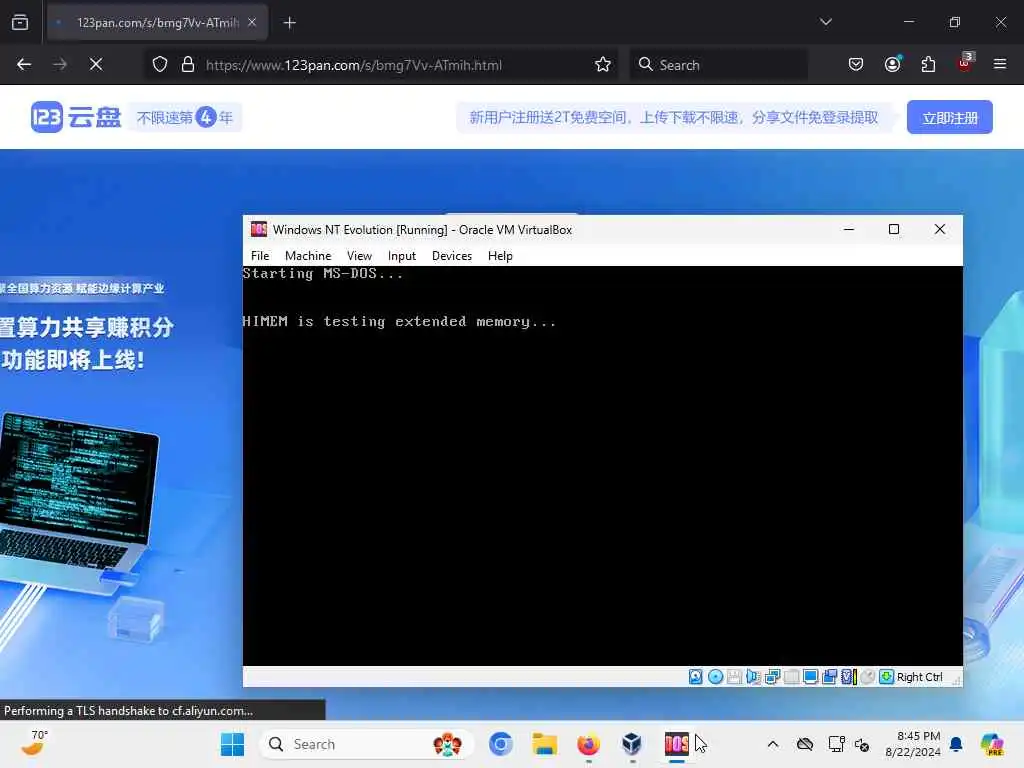Bookmark this page with the star icon
Screen dimensions: 1024x768
click(x=603, y=64)
